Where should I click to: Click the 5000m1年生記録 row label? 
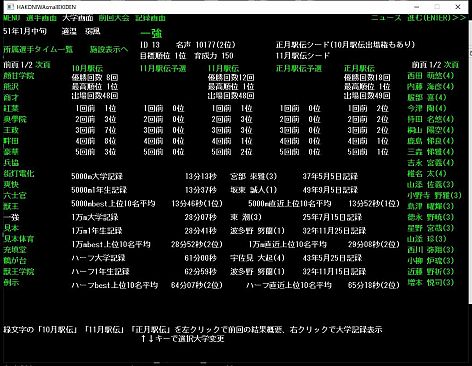99,190
